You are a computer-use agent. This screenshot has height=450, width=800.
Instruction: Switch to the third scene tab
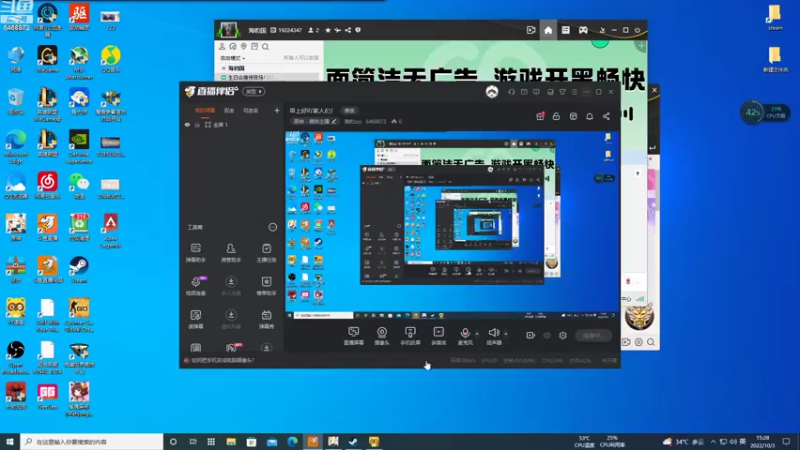[x=251, y=111]
